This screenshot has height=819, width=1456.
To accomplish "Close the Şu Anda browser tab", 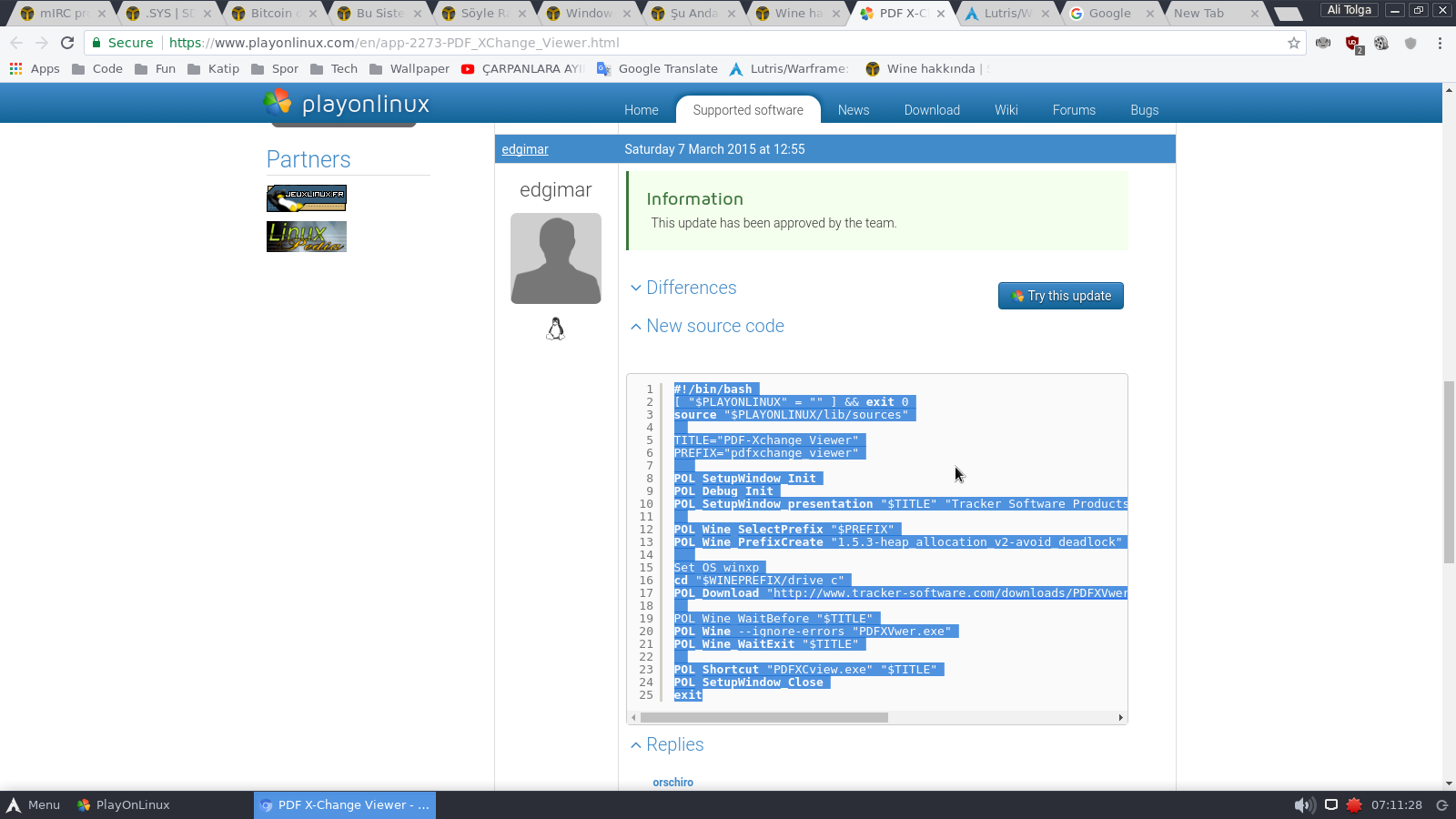I will [732, 14].
